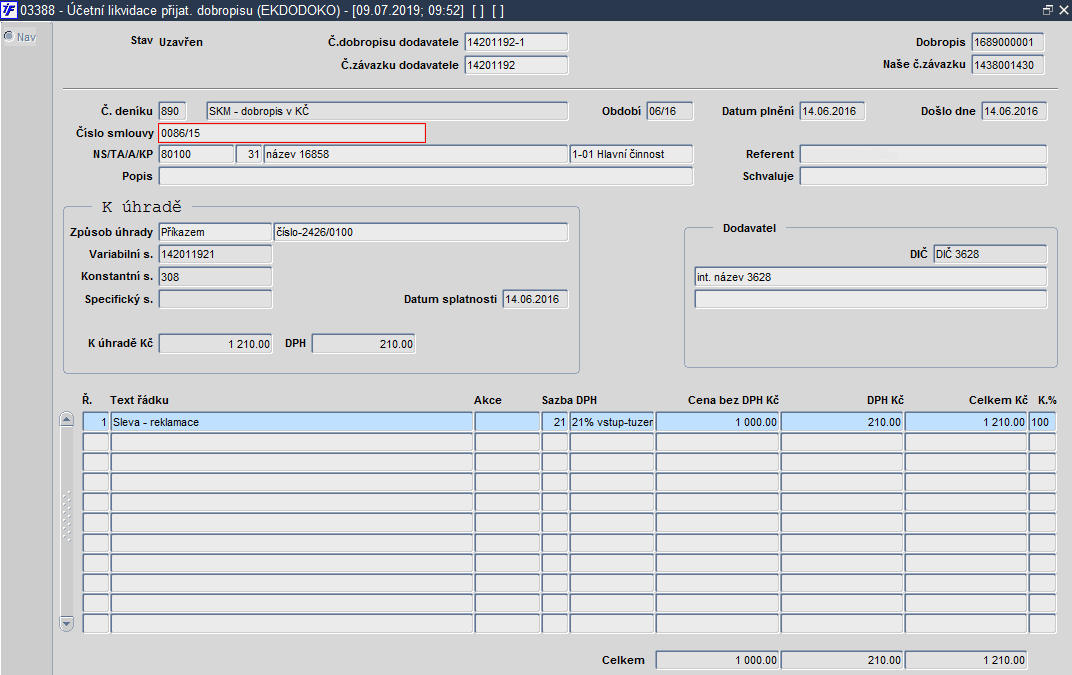Click the Akce cell in row 1

[507, 422]
